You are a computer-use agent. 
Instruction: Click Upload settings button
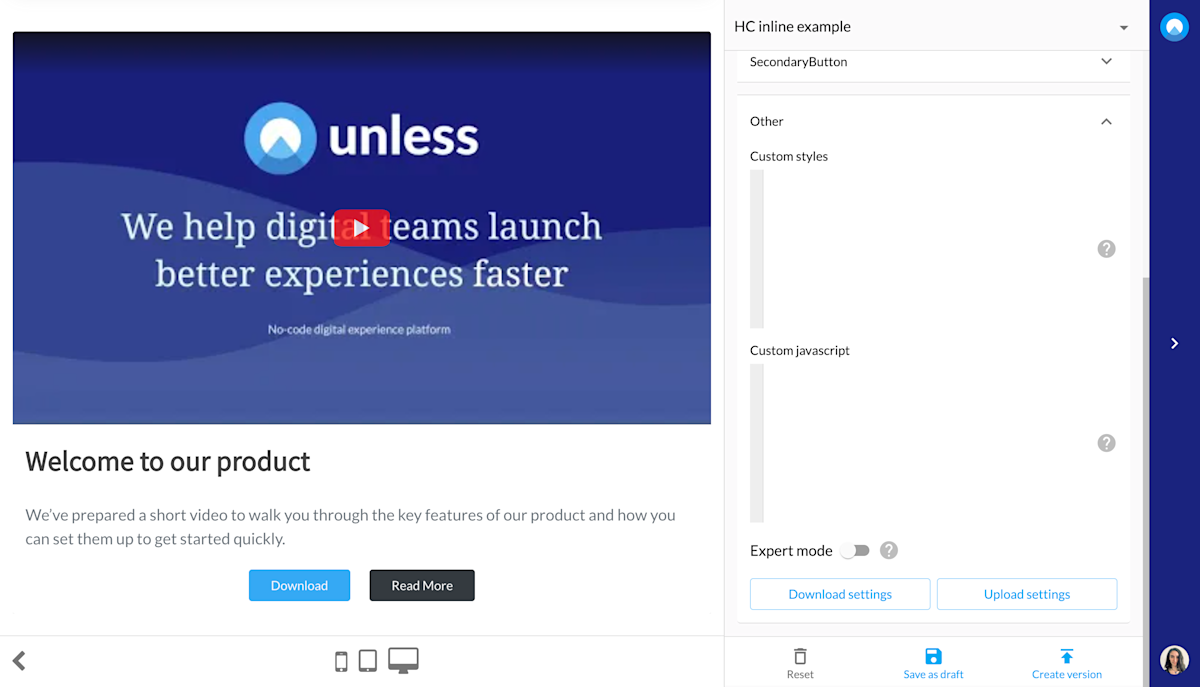1027,594
